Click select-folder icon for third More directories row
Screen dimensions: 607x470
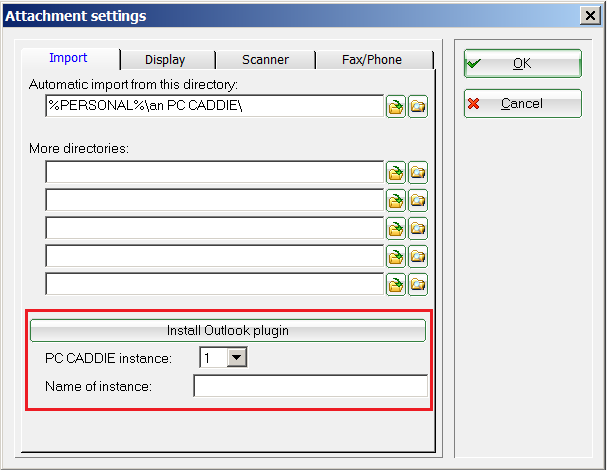tap(396, 228)
